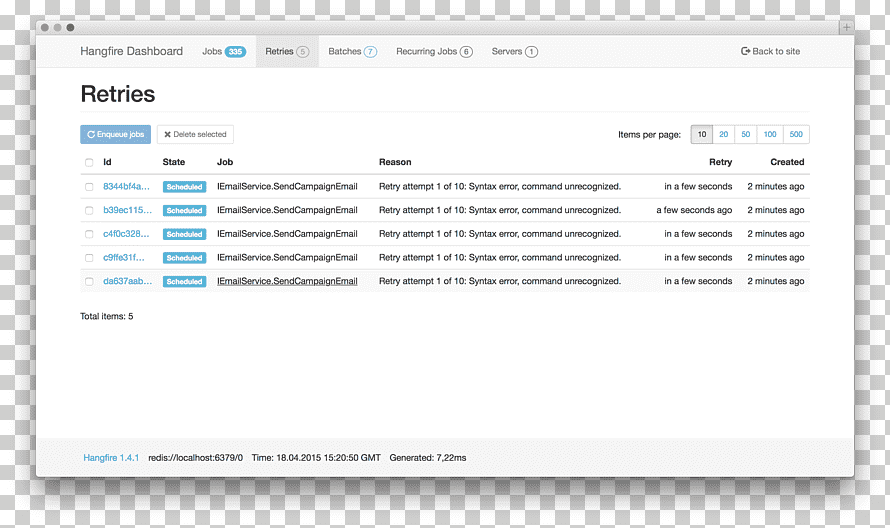Click the Back to site arrow icon
The height and width of the screenshot is (528, 890).
(746, 51)
